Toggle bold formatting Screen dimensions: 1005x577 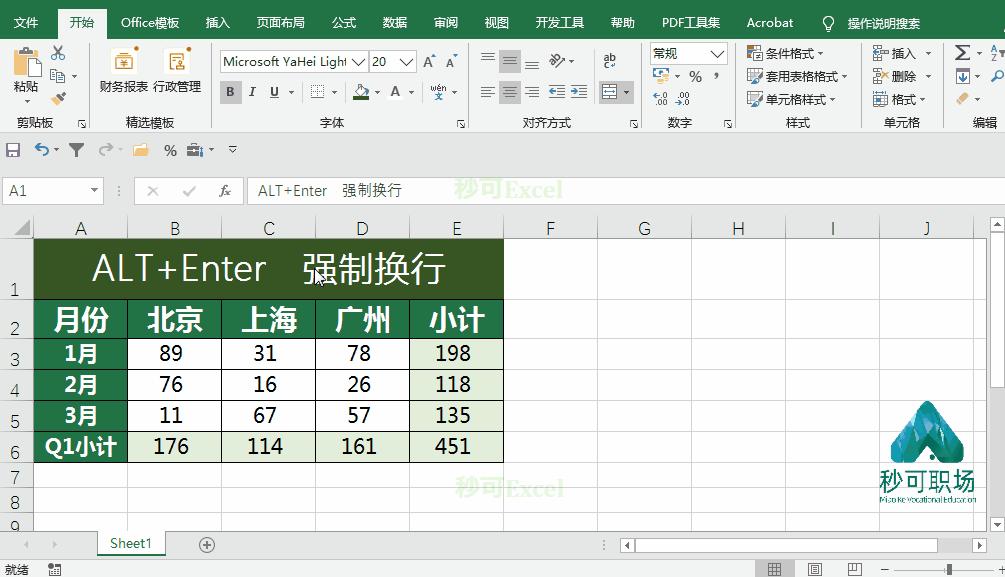tap(230, 91)
